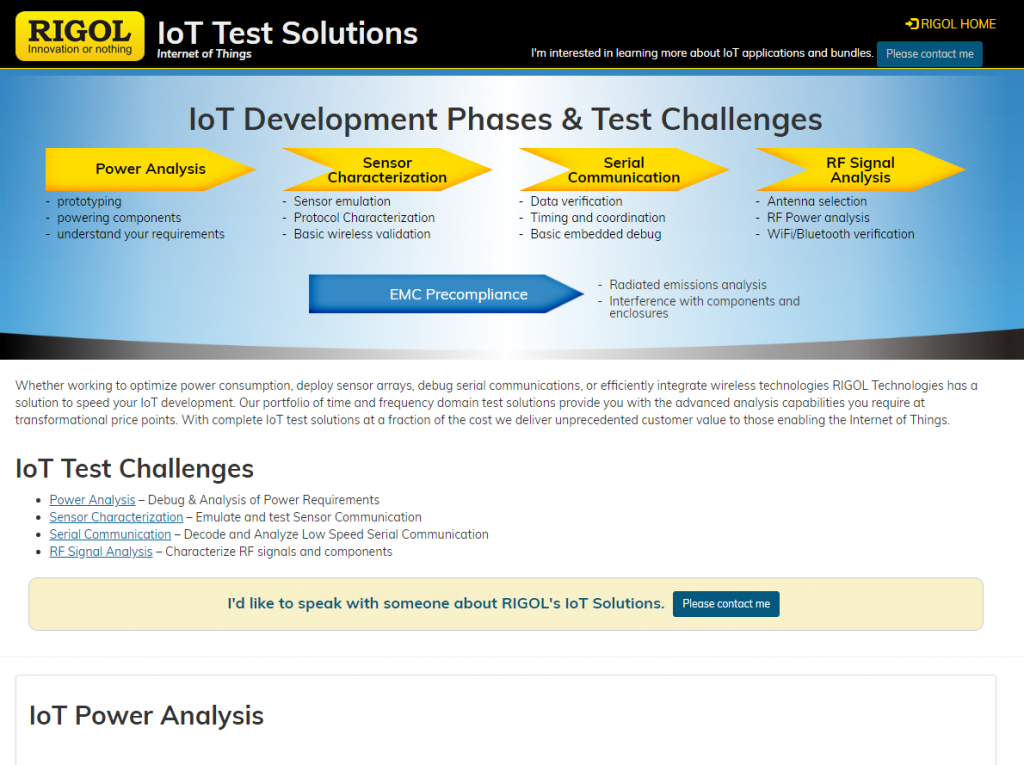
Task: Open the Serial Communication list link
Action: point(110,534)
